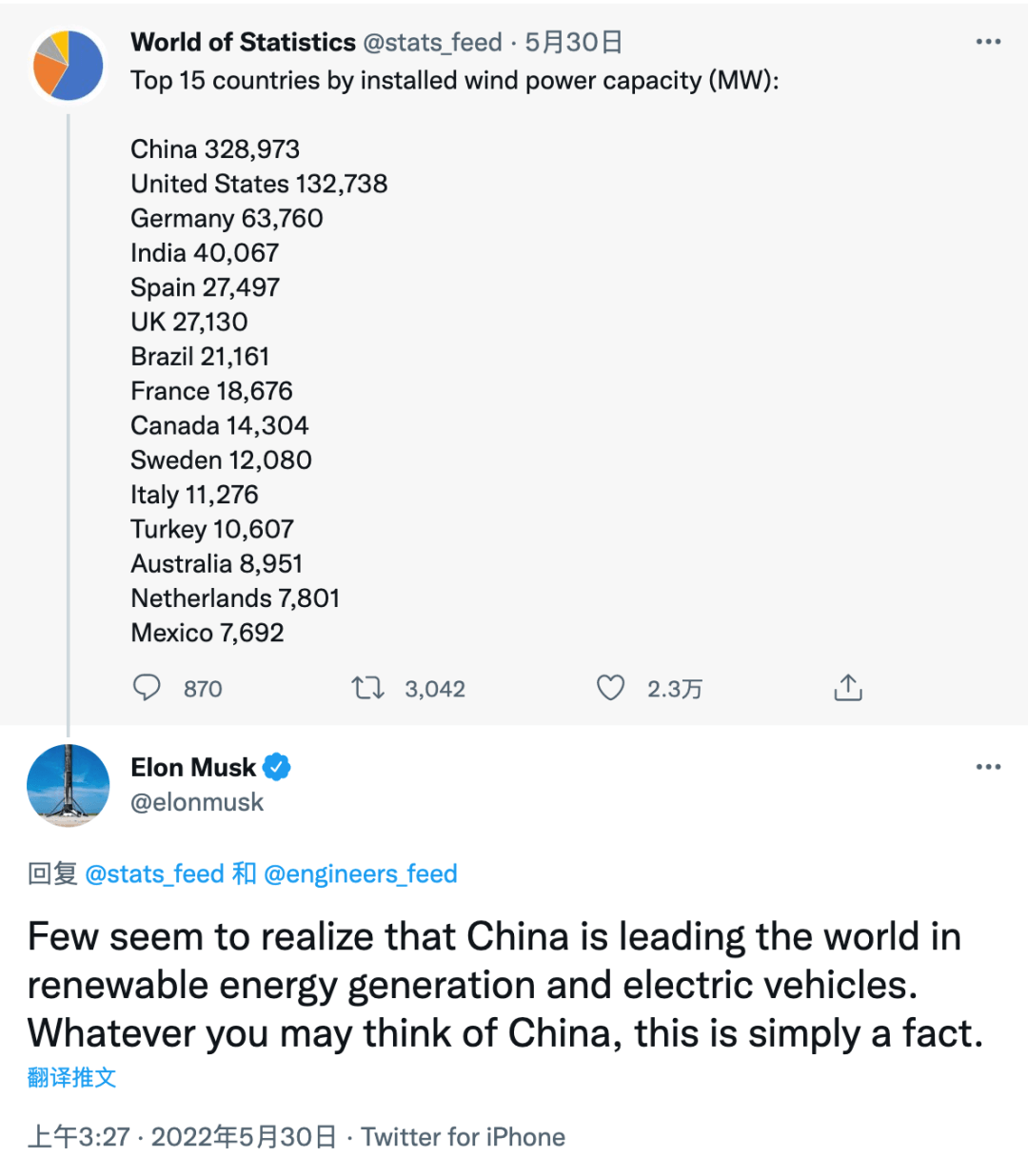Like the wind power capacity tweet
Screen dimensions: 1028x1176
(x=610, y=687)
